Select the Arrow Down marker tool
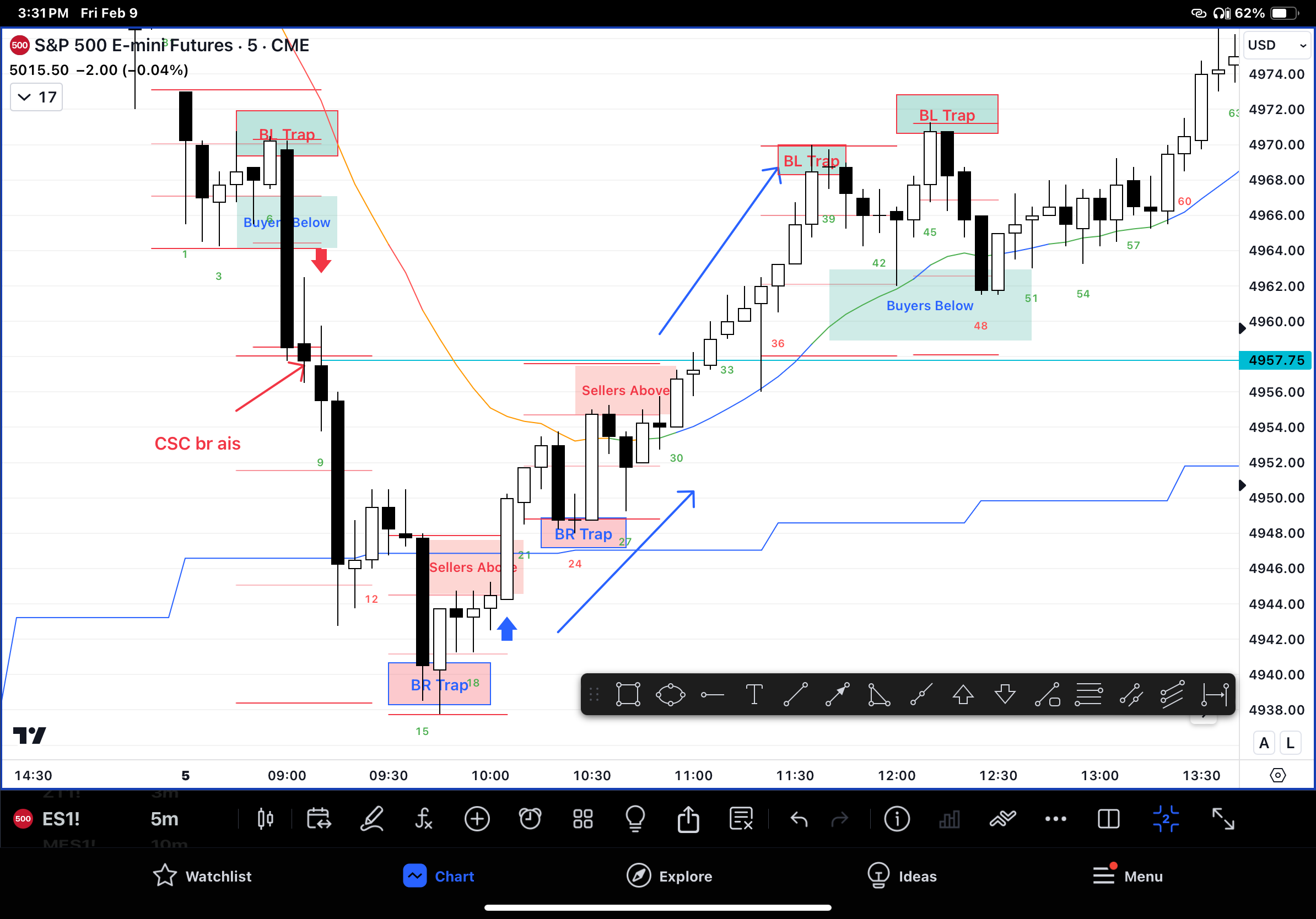Screen dimensions: 1316x919 pyautogui.click(x=1005, y=695)
